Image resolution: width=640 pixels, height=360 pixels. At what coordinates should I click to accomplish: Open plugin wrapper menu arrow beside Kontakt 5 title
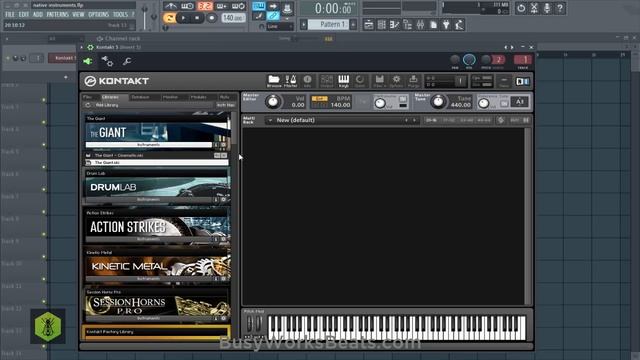pos(82,47)
